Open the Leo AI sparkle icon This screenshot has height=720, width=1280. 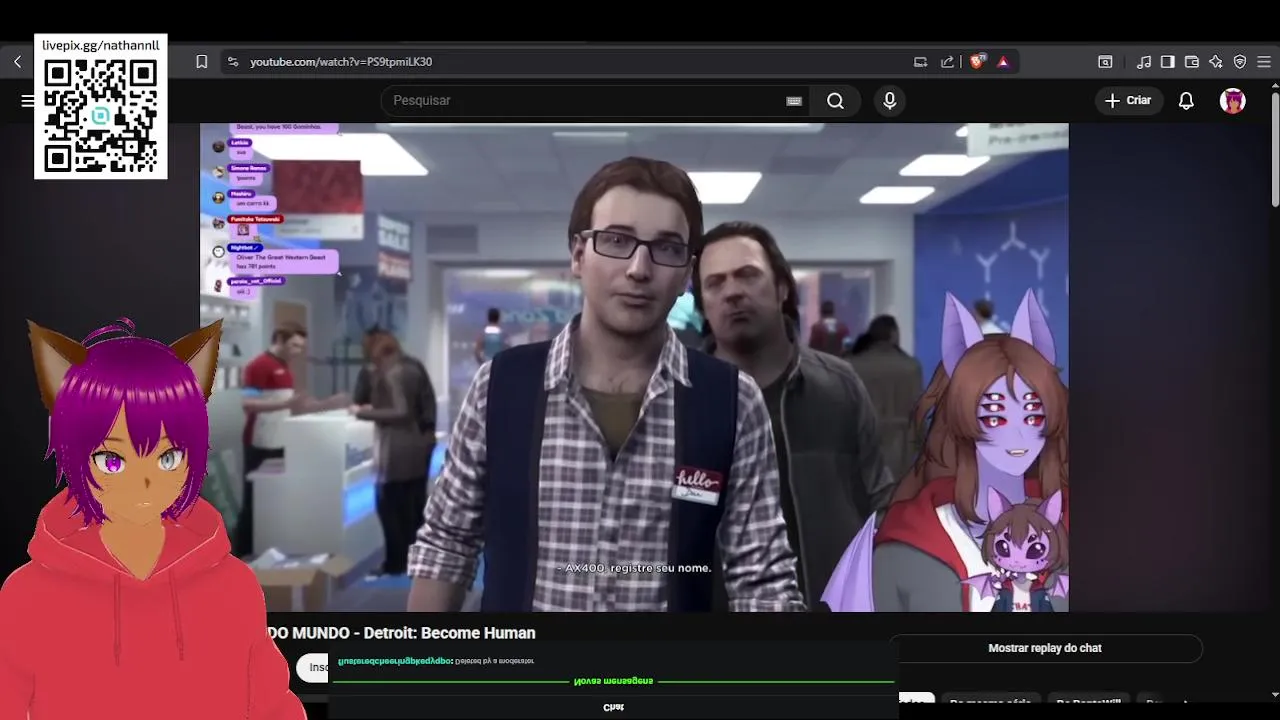(1215, 62)
